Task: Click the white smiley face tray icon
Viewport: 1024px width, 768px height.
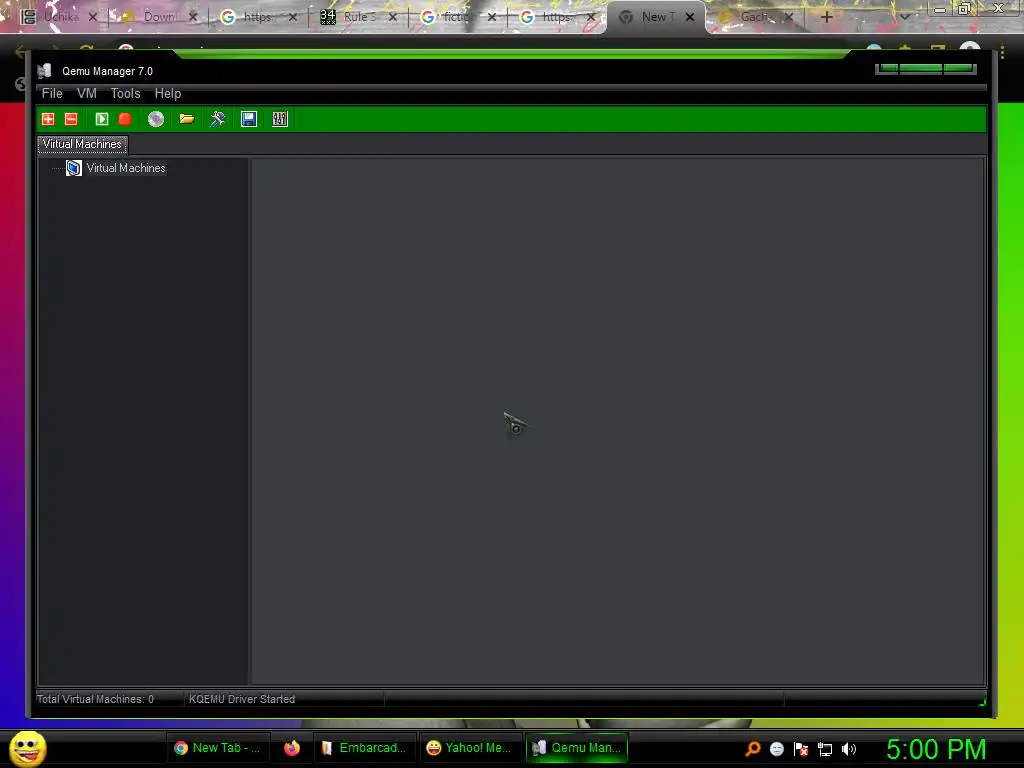Action: (x=777, y=748)
